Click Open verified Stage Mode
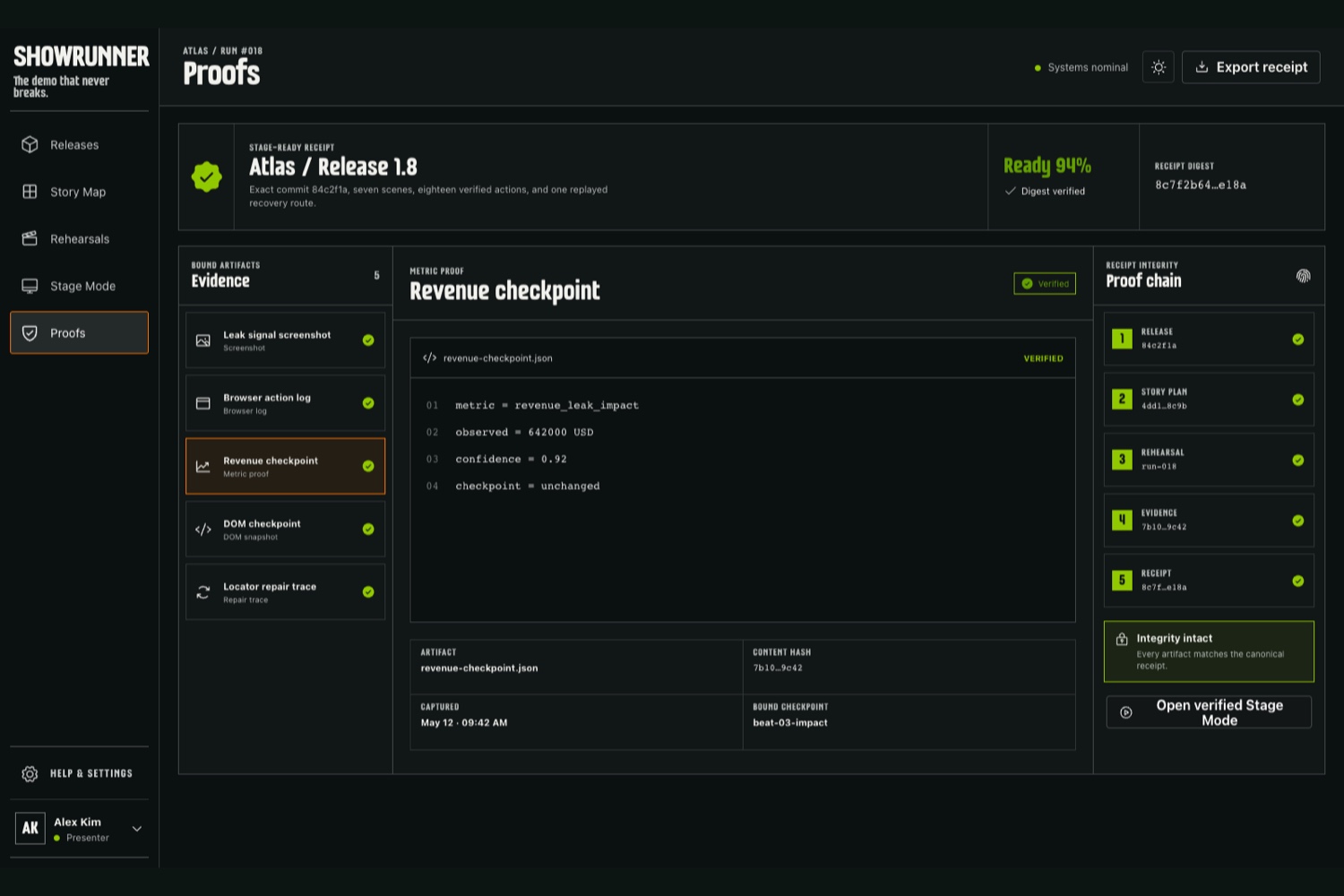Viewport: 1344px width, 896px height. click(1209, 712)
